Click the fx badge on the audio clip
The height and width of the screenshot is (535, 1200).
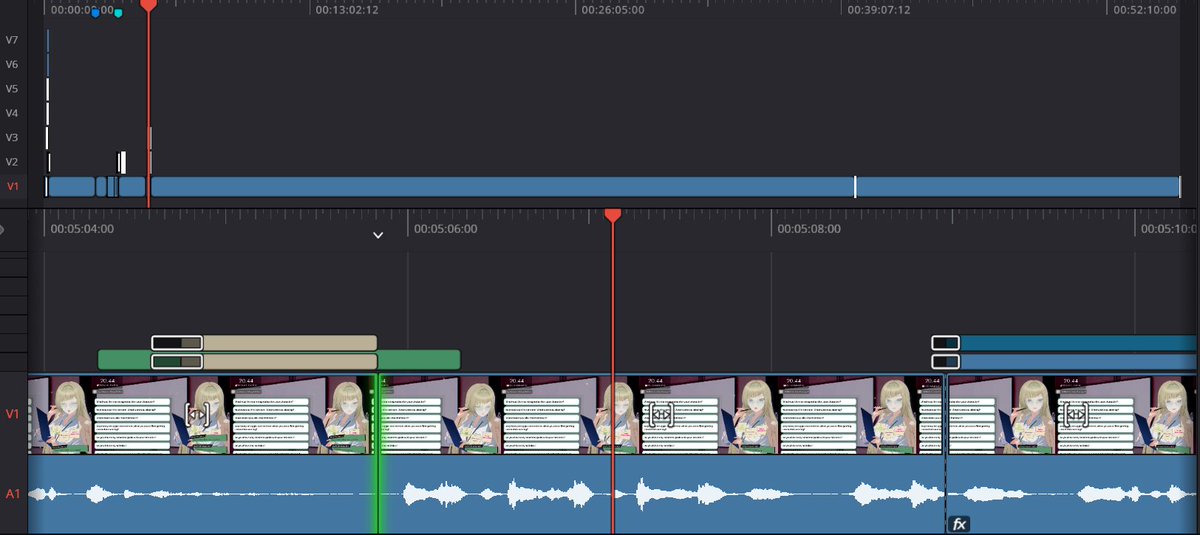(958, 524)
